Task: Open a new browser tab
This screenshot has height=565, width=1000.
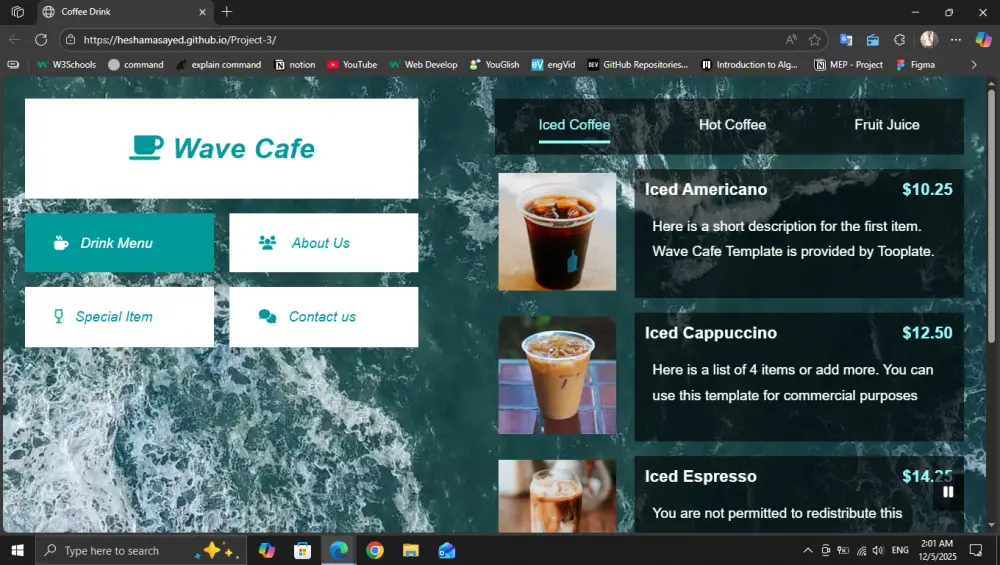Action: 226,11
